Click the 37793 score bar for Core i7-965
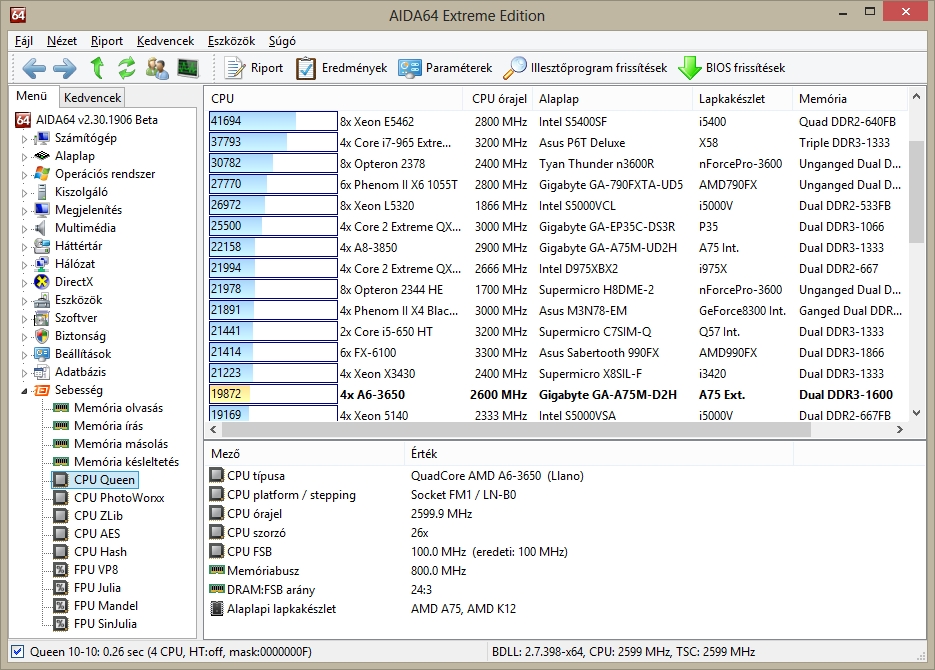This screenshot has width=935, height=670. [273, 142]
